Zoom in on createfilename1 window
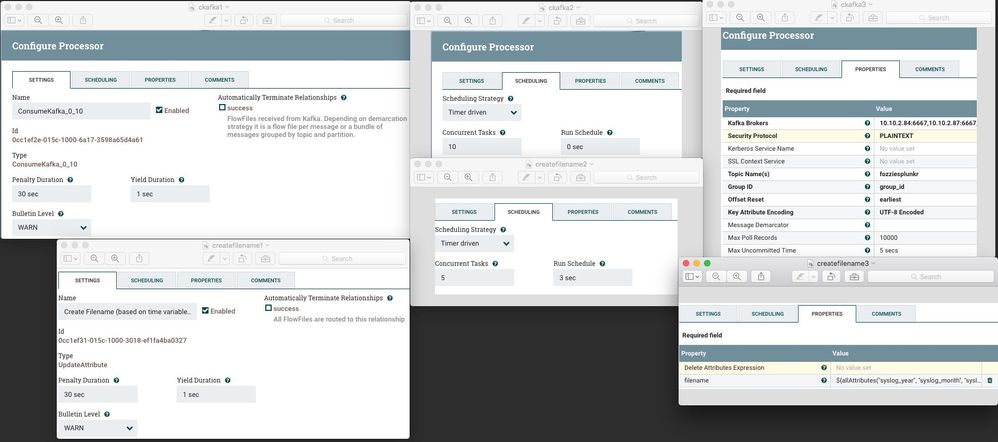 [115, 258]
